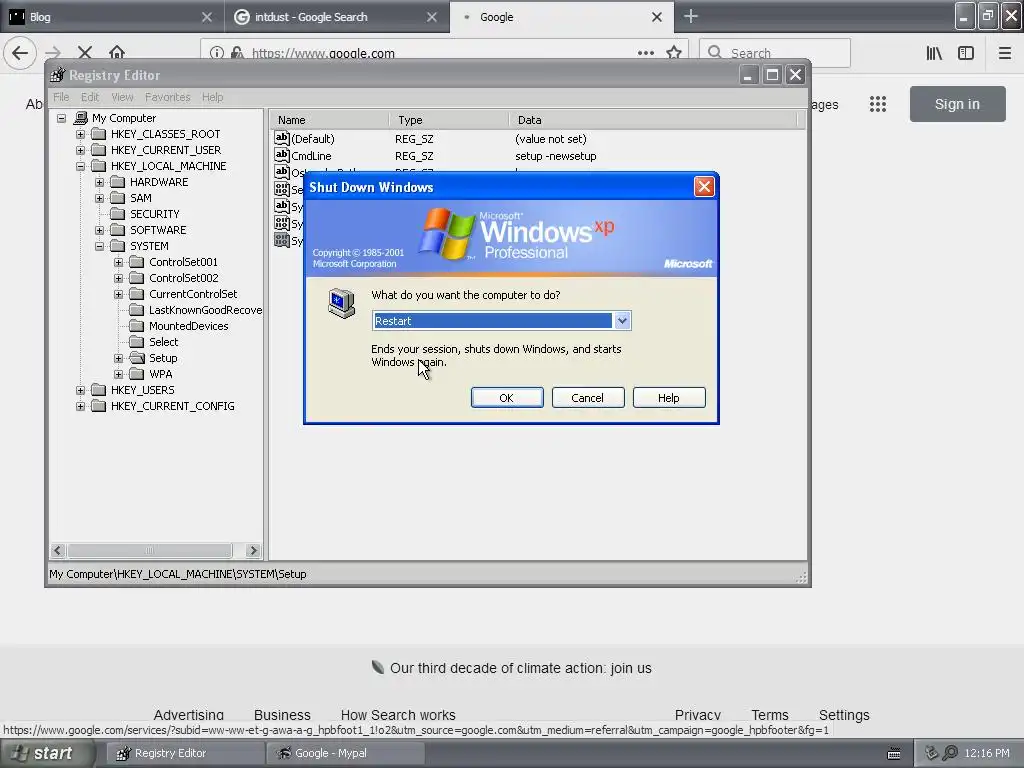The image size is (1024, 768).
Task: Select the (Default) value string icon
Action: 281,138
